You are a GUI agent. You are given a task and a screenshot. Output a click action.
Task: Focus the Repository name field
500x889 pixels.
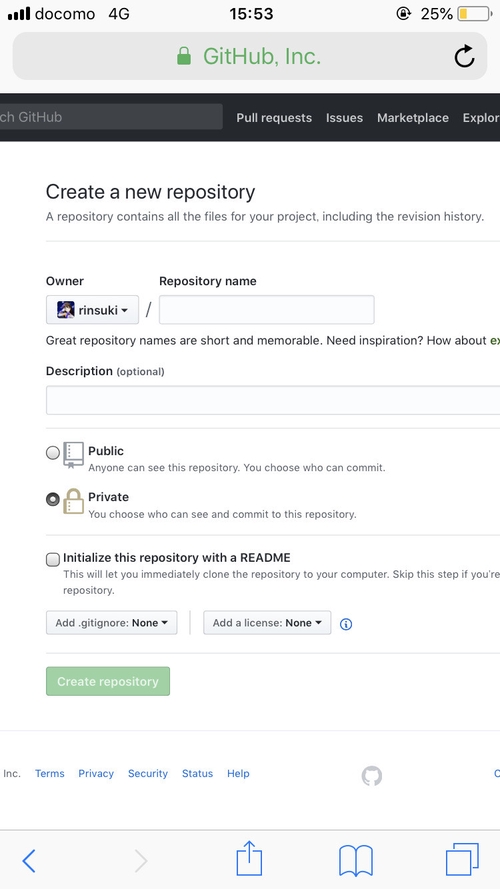(x=266, y=310)
